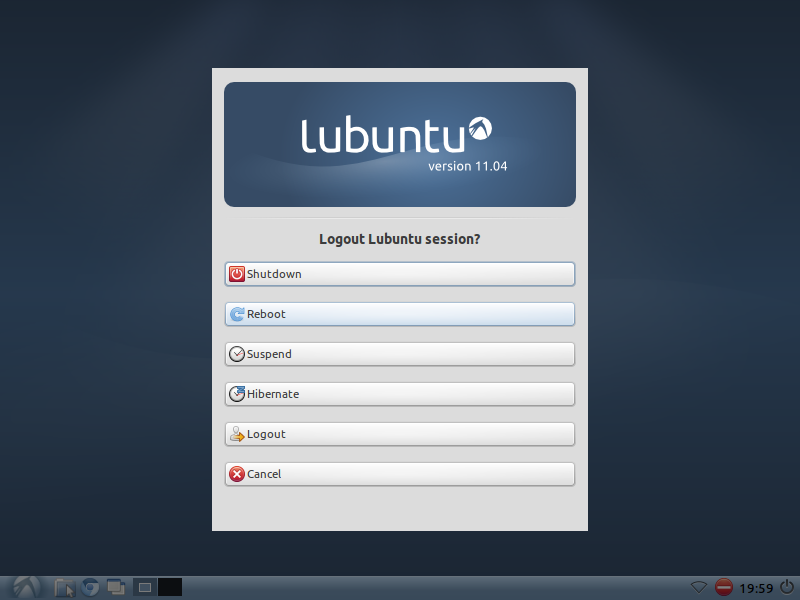
Task: Launch the file manager from the panel
Action: (x=65, y=588)
